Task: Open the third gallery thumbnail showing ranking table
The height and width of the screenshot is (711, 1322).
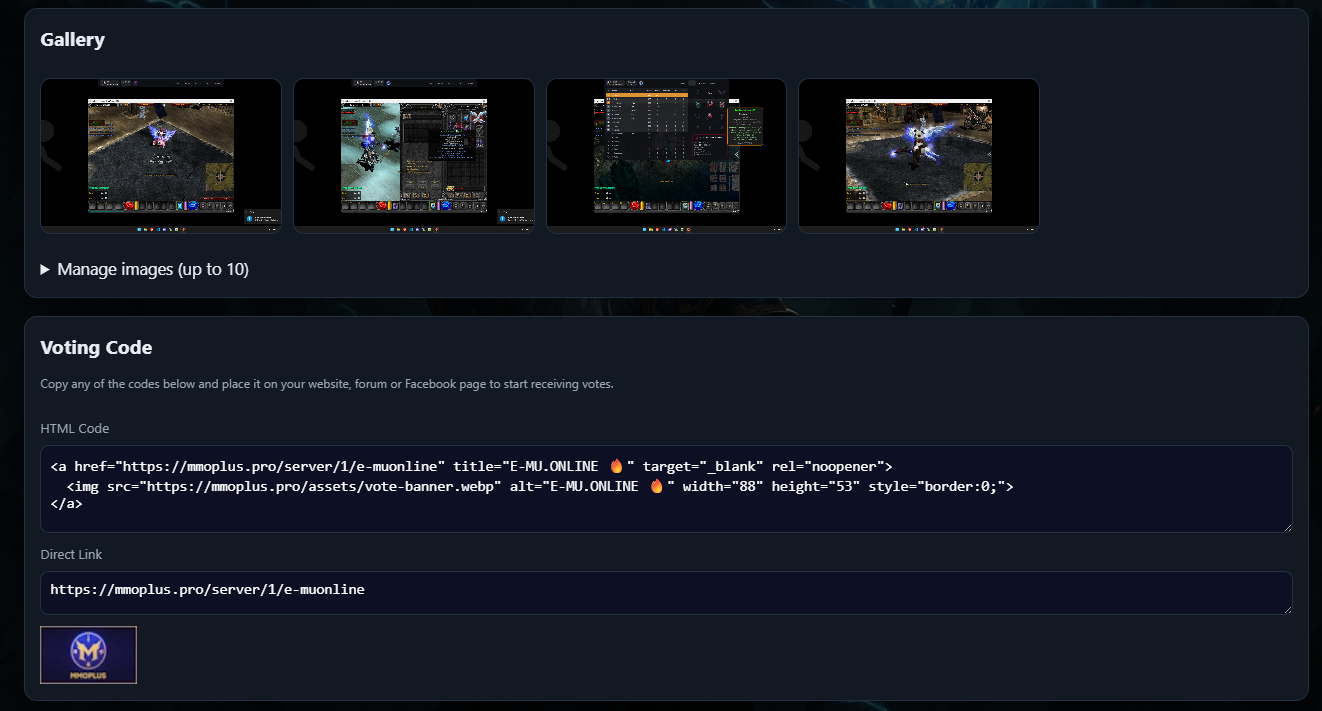Action: click(666, 155)
